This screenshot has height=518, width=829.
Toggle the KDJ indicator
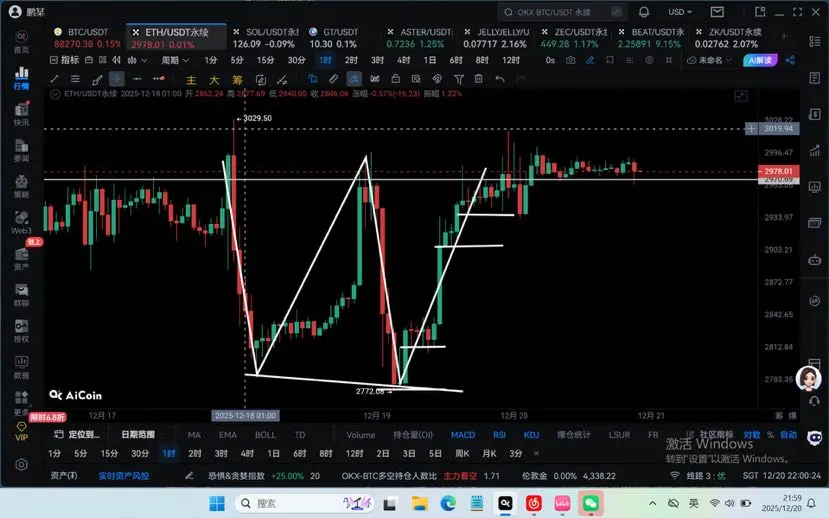coord(531,435)
